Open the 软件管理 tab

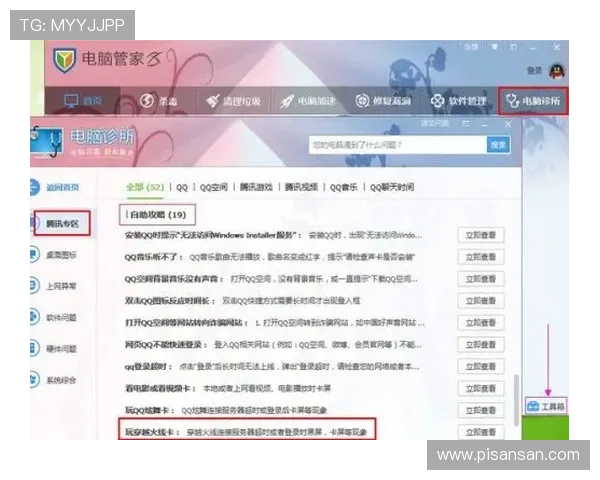pyautogui.click(x=458, y=101)
